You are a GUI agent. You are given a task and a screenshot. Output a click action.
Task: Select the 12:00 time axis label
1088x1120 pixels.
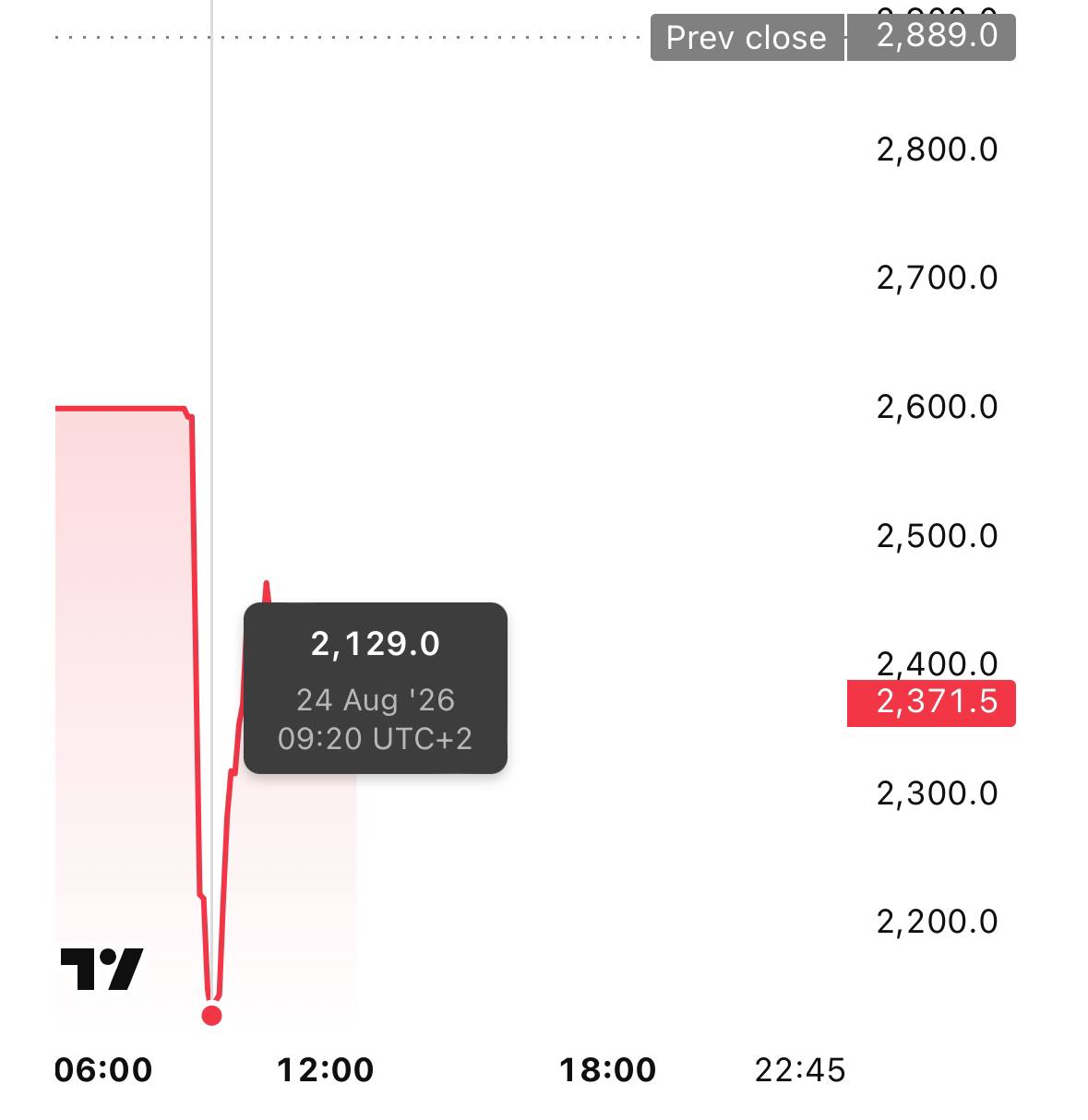[326, 1070]
